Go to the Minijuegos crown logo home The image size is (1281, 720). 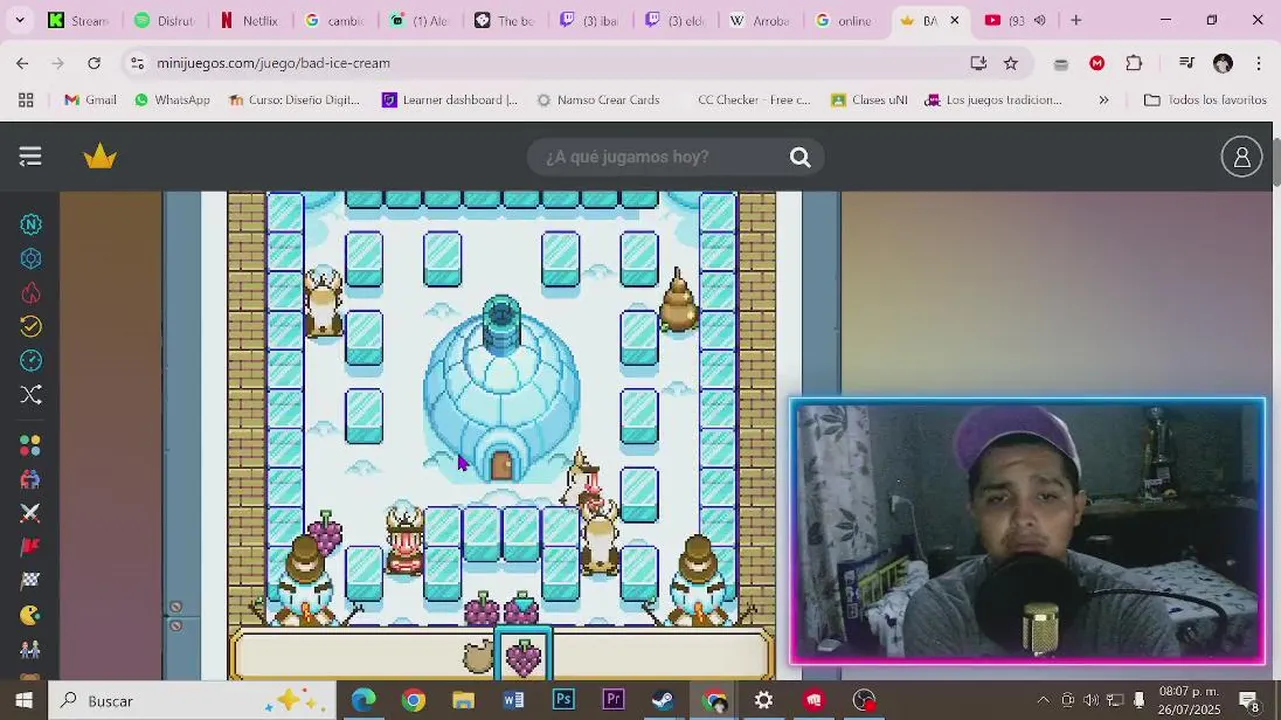click(100, 157)
